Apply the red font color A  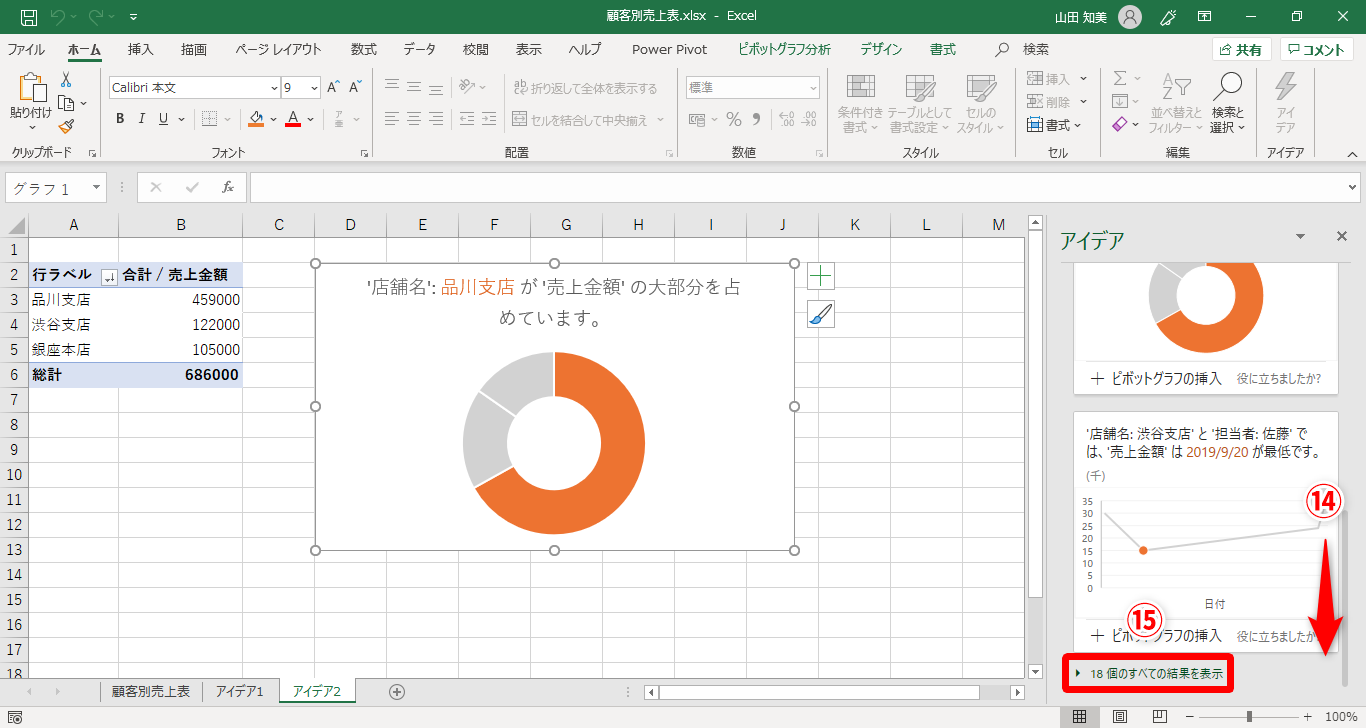[x=293, y=119]
